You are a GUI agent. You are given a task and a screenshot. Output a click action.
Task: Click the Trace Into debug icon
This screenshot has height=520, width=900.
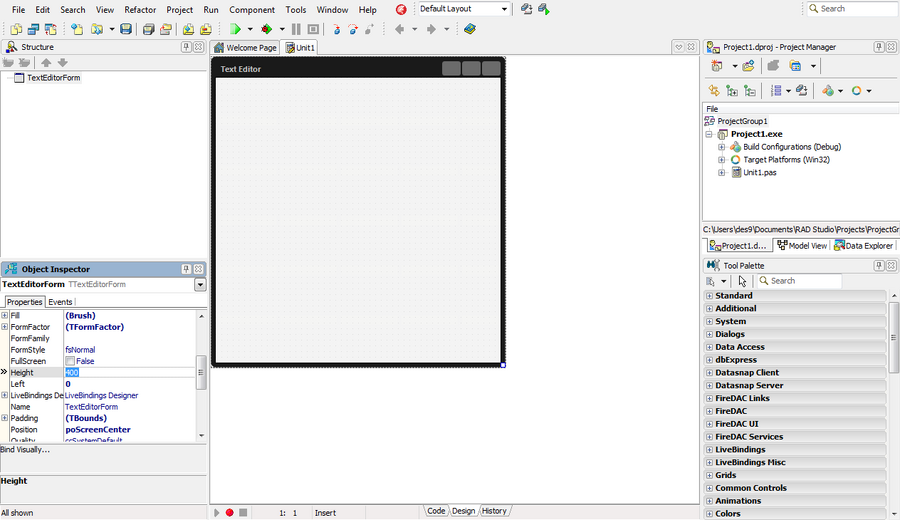[x=336, y=29]
